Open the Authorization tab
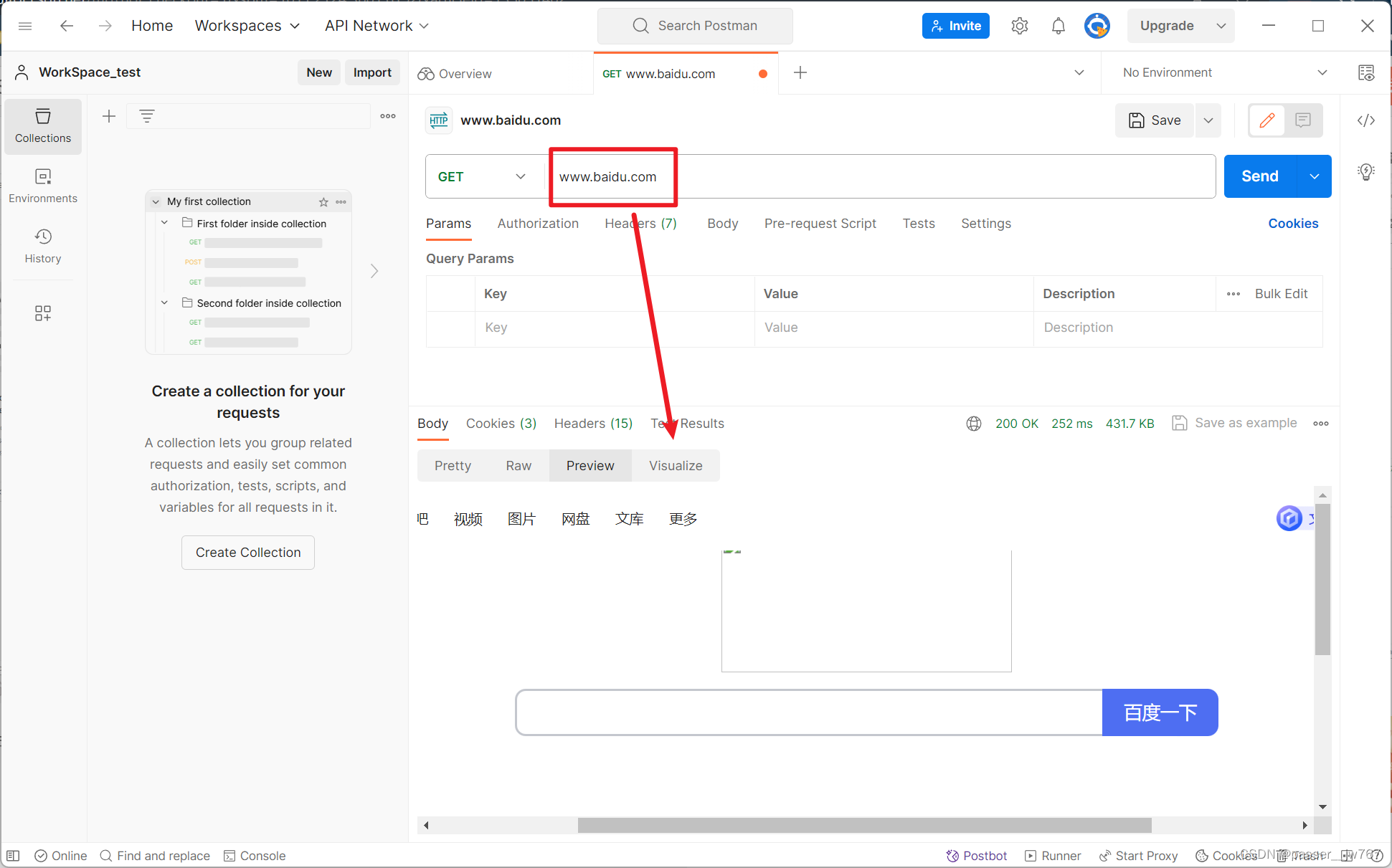 [538, 224]
